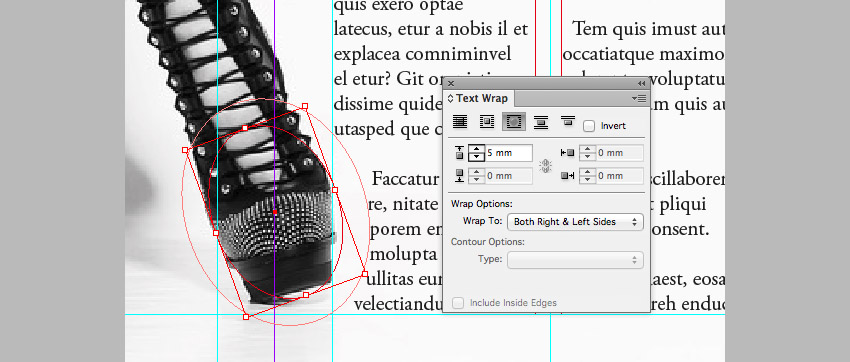Toggle Include Inside Edges checkbox
850x362 pixels.
458,303
